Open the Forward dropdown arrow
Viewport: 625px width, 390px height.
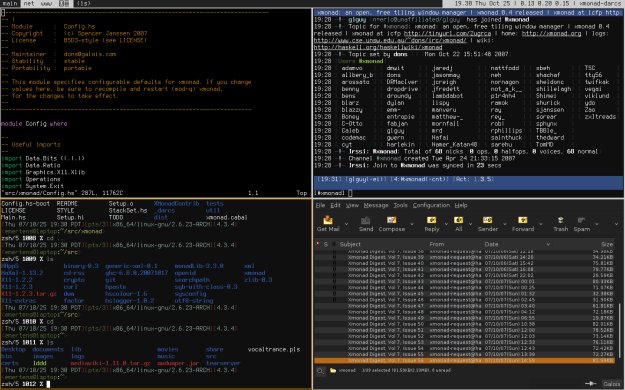click(541, 224)
